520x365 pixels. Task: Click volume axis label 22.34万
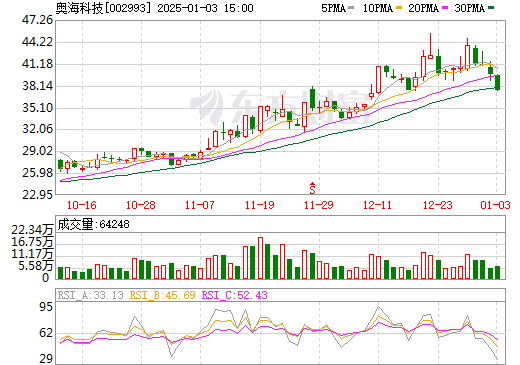[x=32, y=230]
